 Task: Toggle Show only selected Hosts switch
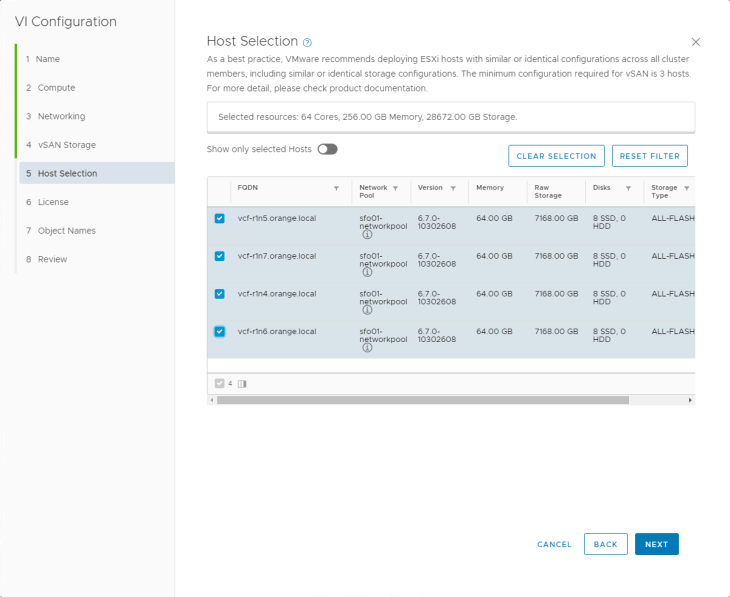pos(327,149)
